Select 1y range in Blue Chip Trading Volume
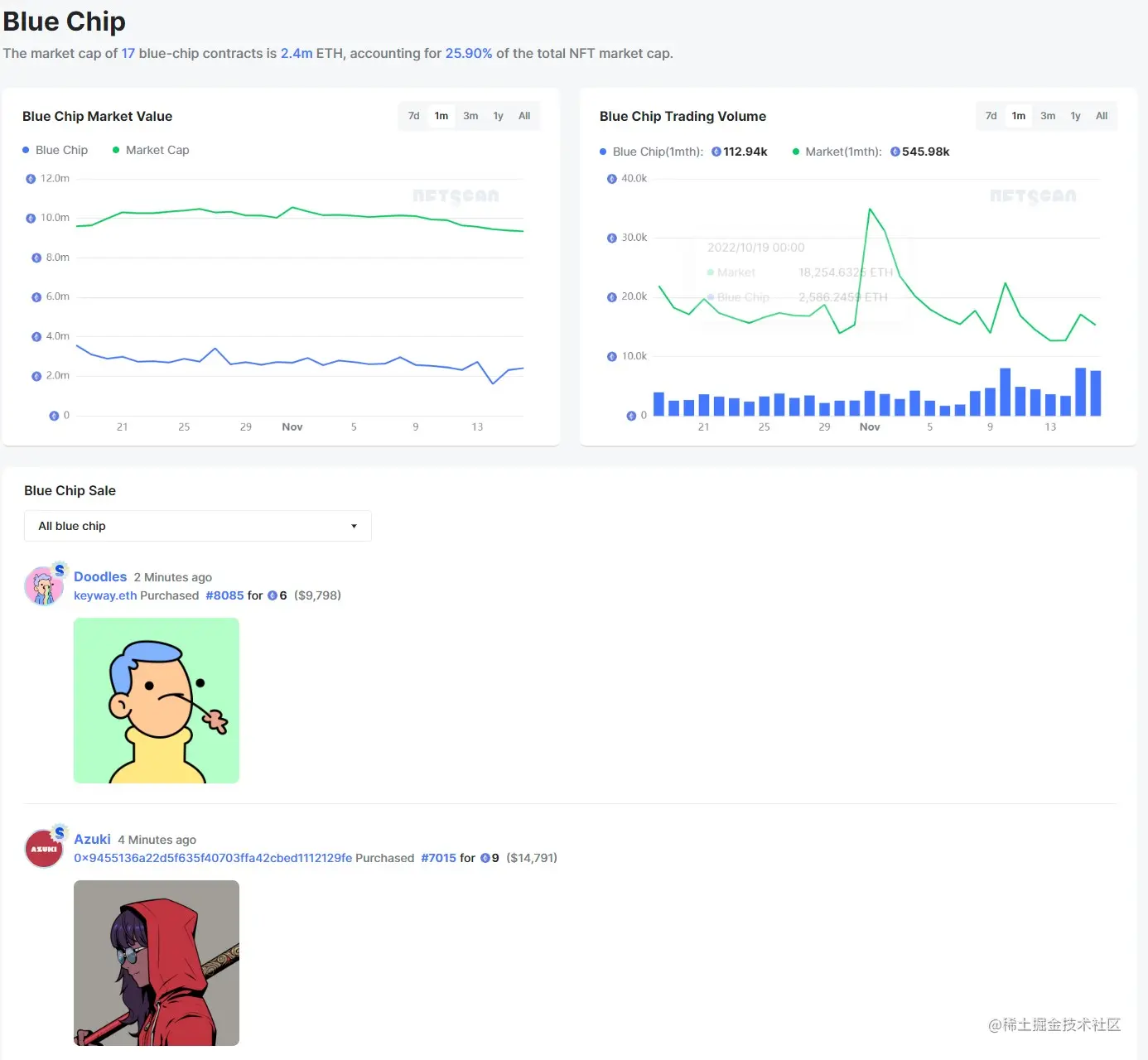Image resolution: width=1148 pixels, height=1060 pixels. [x=1075, y=116]
